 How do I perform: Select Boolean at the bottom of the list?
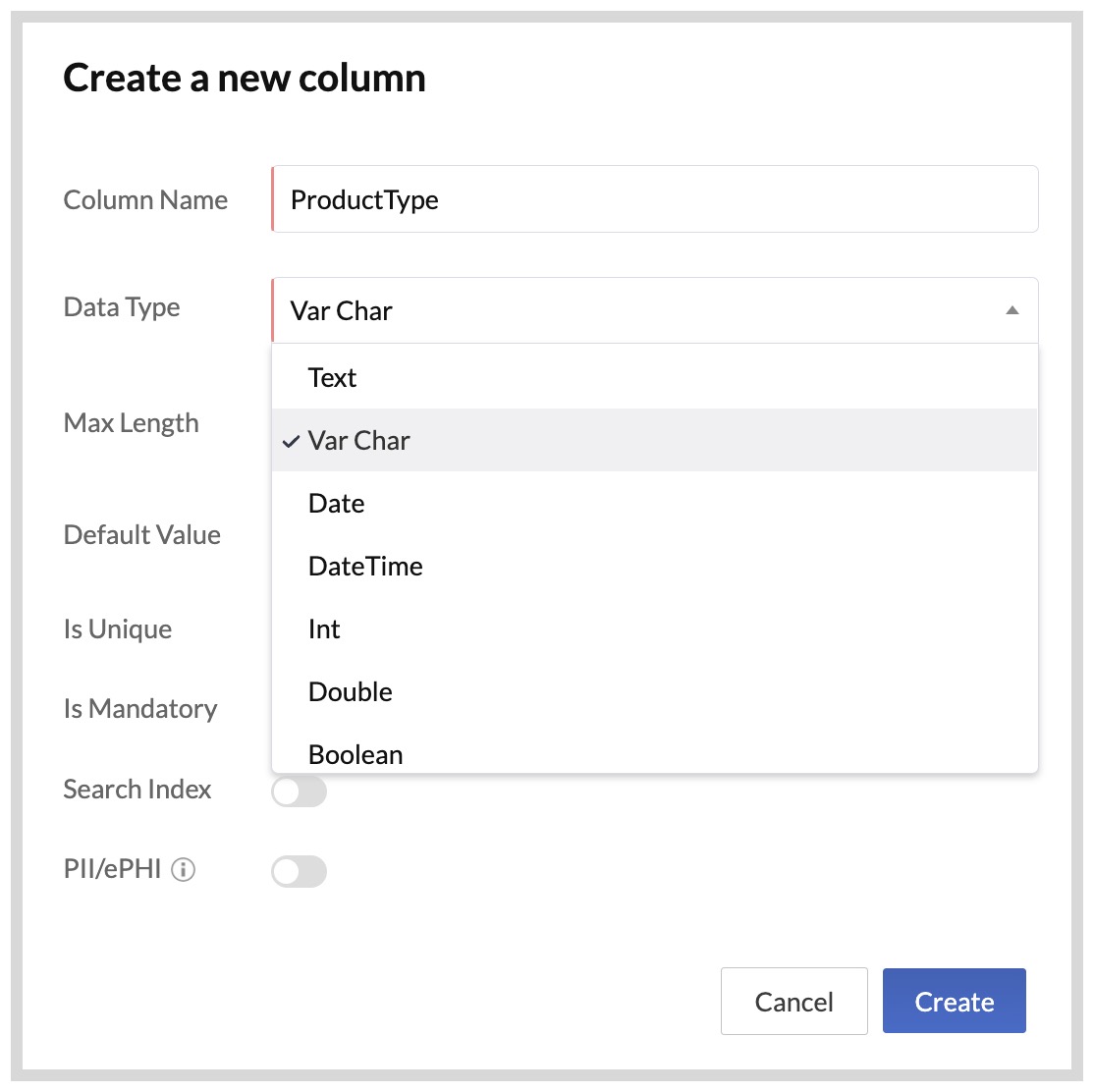tap(356, 754)
